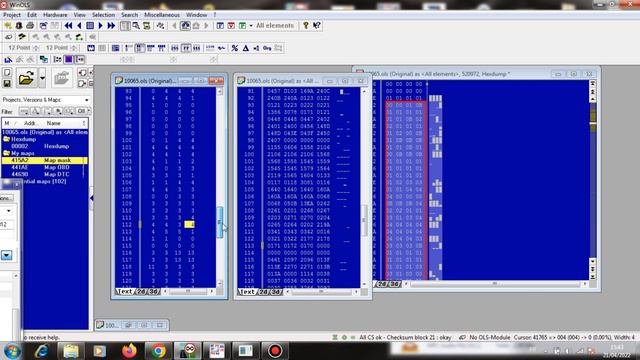The width and height of the screenshot is (640, 360).
Task: Select Map DTC entry 44690
Action: pos(44,174)
